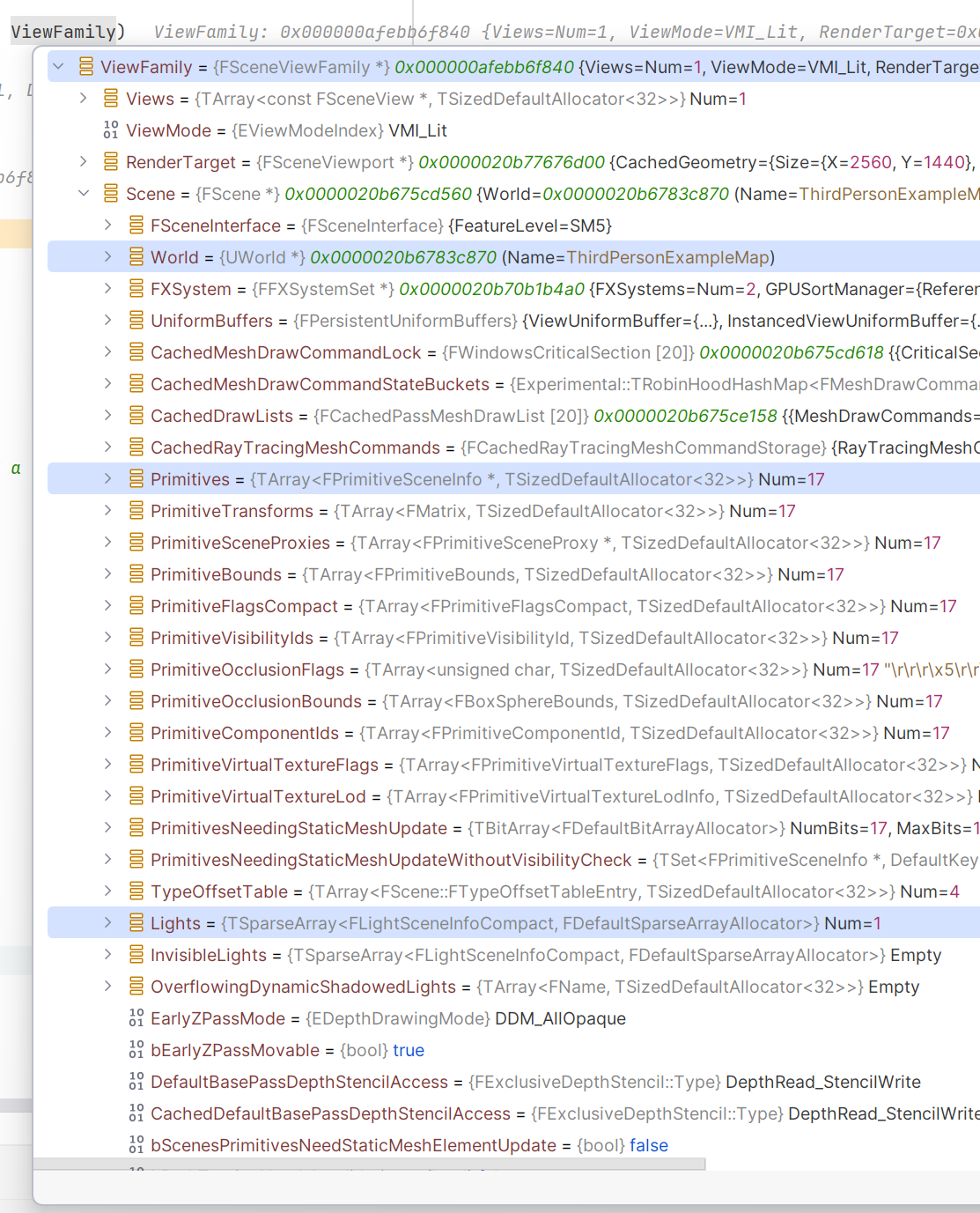Click the OverflowingDynamicShadowedLights field icon

click(x=136, y=987)
